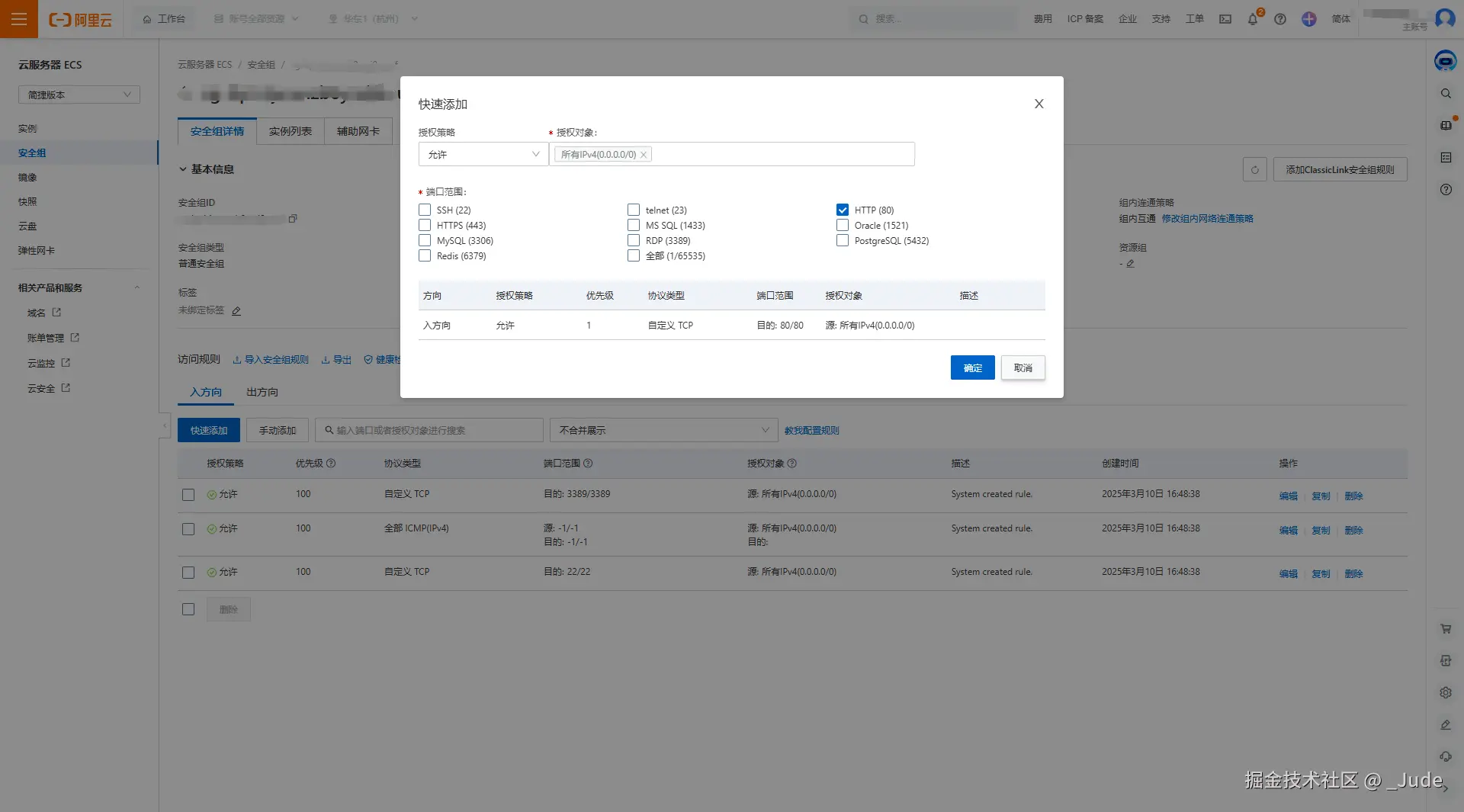Focus the top bar search box

933,19
